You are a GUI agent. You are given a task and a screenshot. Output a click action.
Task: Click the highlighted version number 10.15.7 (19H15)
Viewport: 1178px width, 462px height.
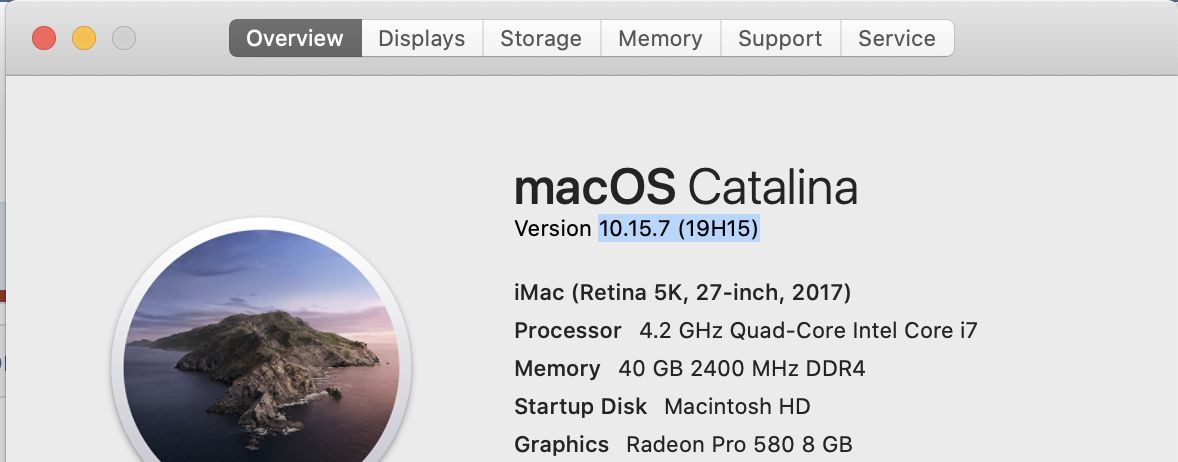click(679, 229)
